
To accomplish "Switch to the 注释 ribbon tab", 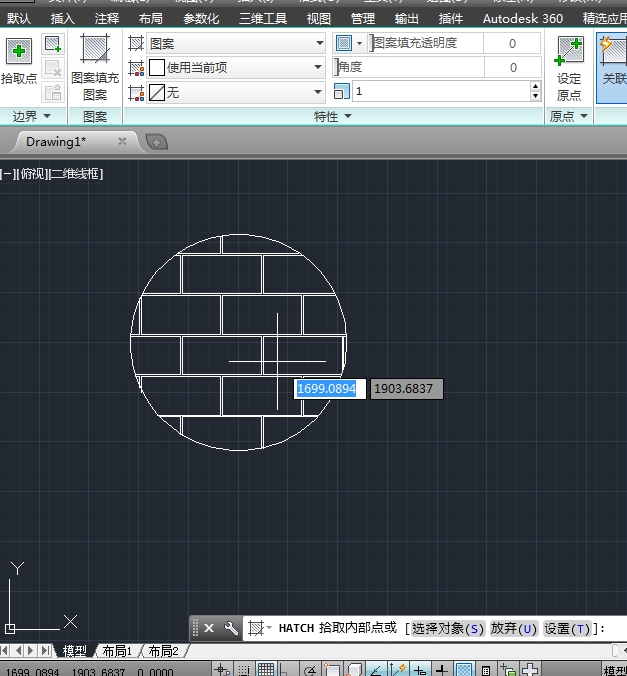I will pos(106,18).
